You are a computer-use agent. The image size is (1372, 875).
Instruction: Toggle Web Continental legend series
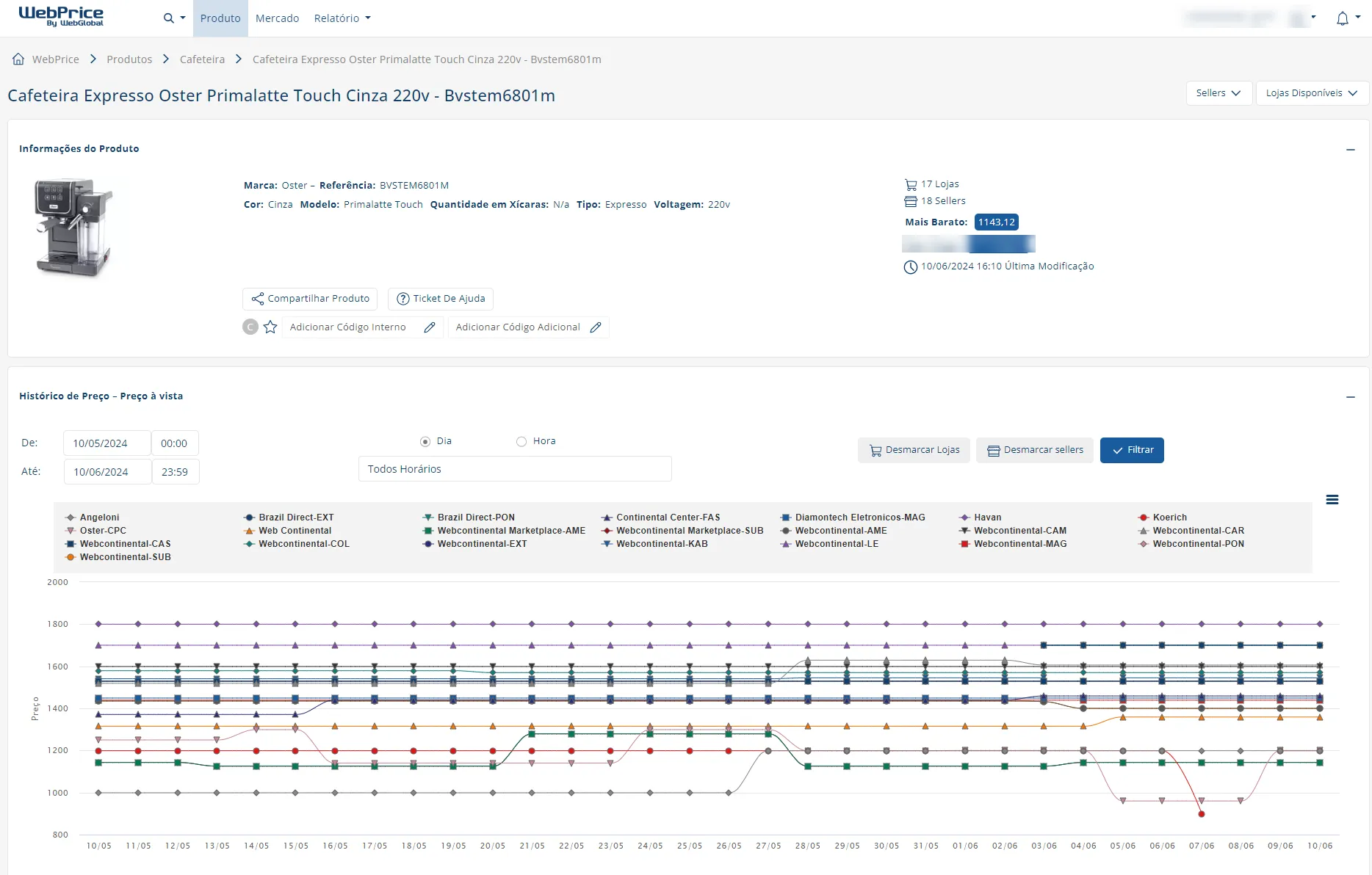pyautogui.click(x=287, y=531)
